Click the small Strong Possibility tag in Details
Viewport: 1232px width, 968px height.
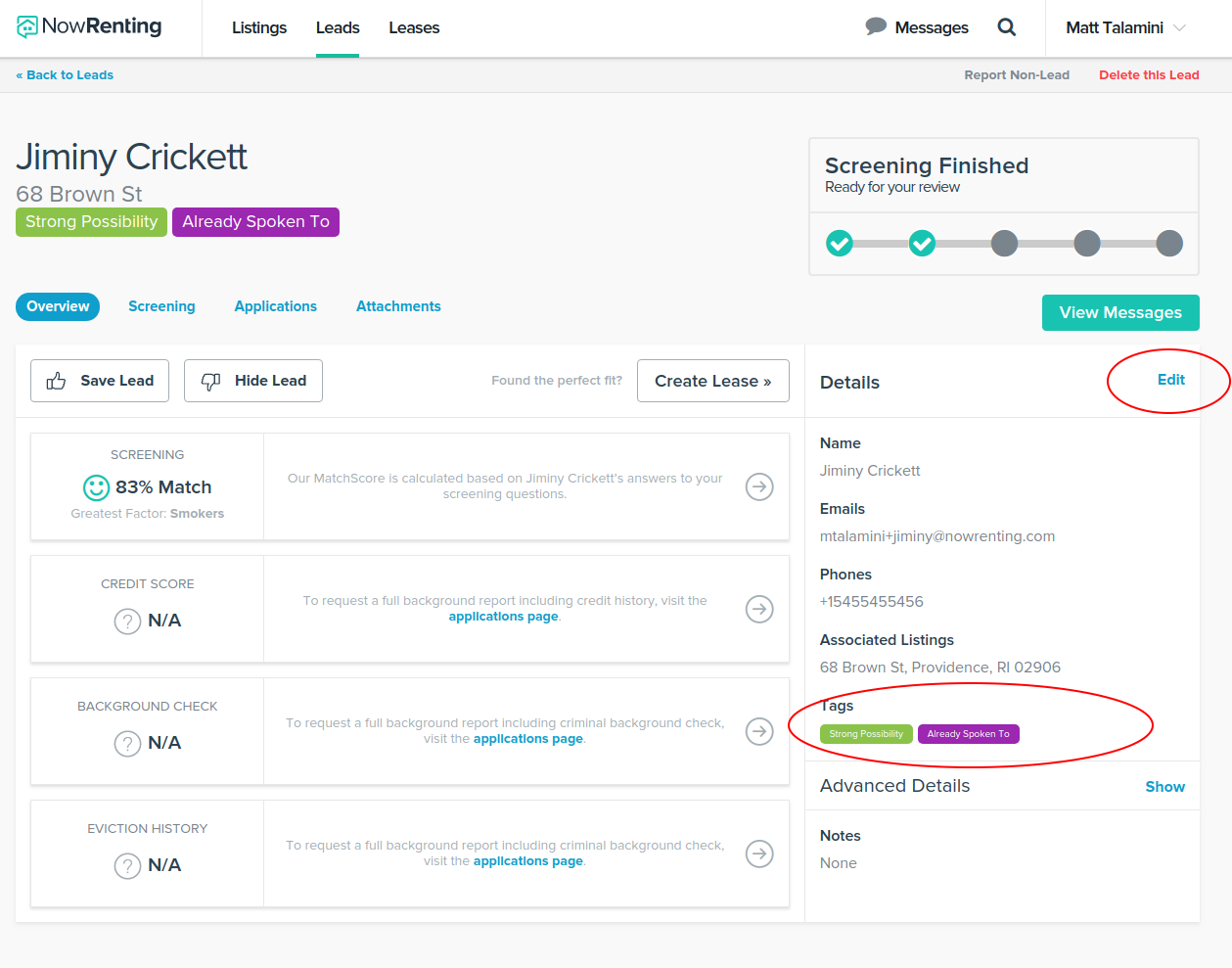866,734
